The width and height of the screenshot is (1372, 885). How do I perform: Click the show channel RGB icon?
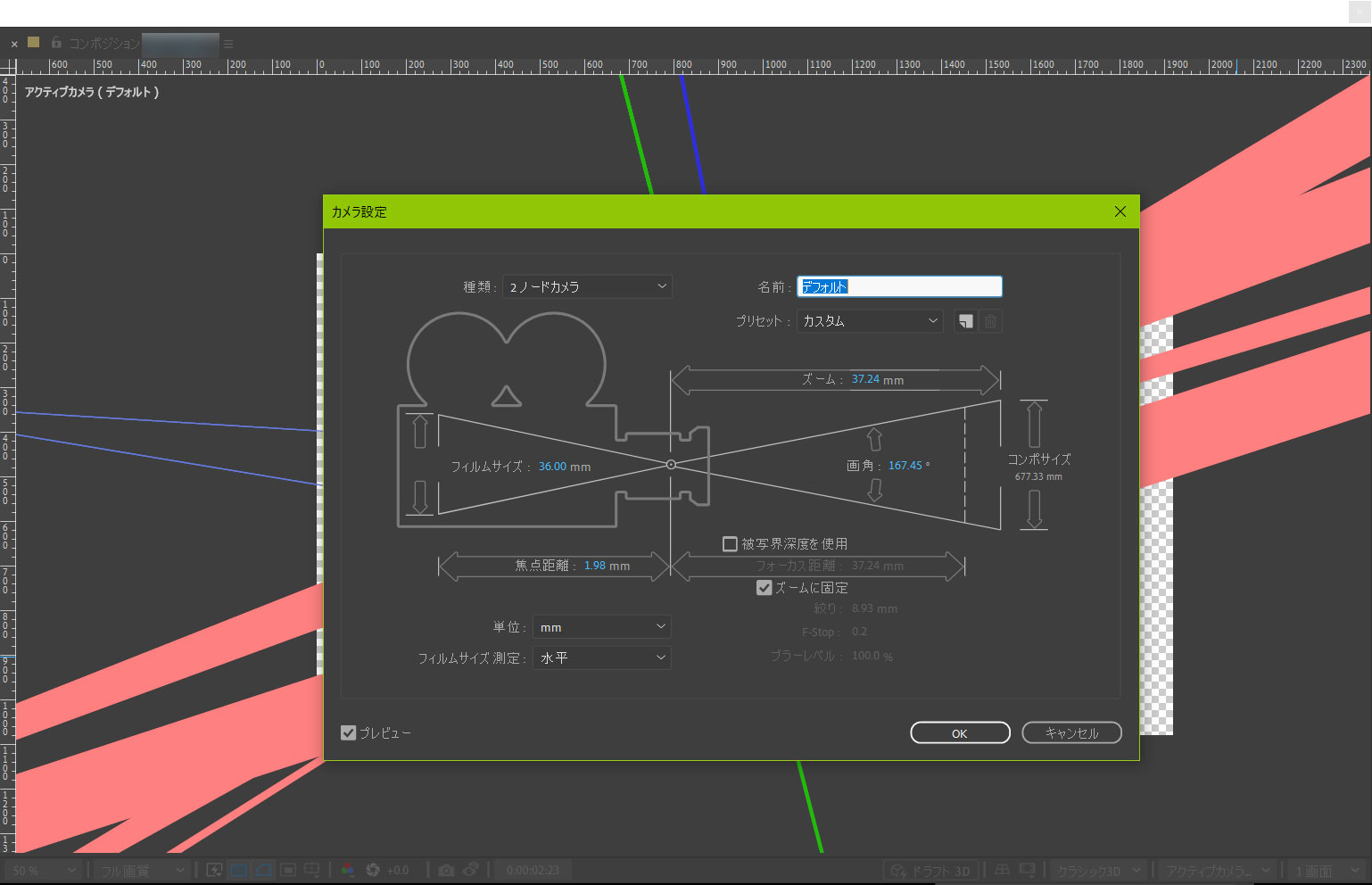pyautogui.click(x=347, y=870)
